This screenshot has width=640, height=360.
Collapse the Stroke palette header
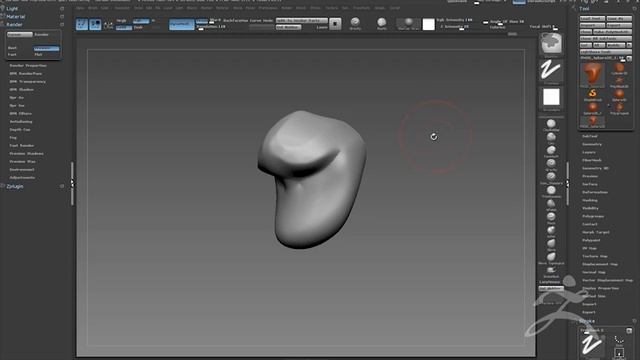tap(587, 321)
